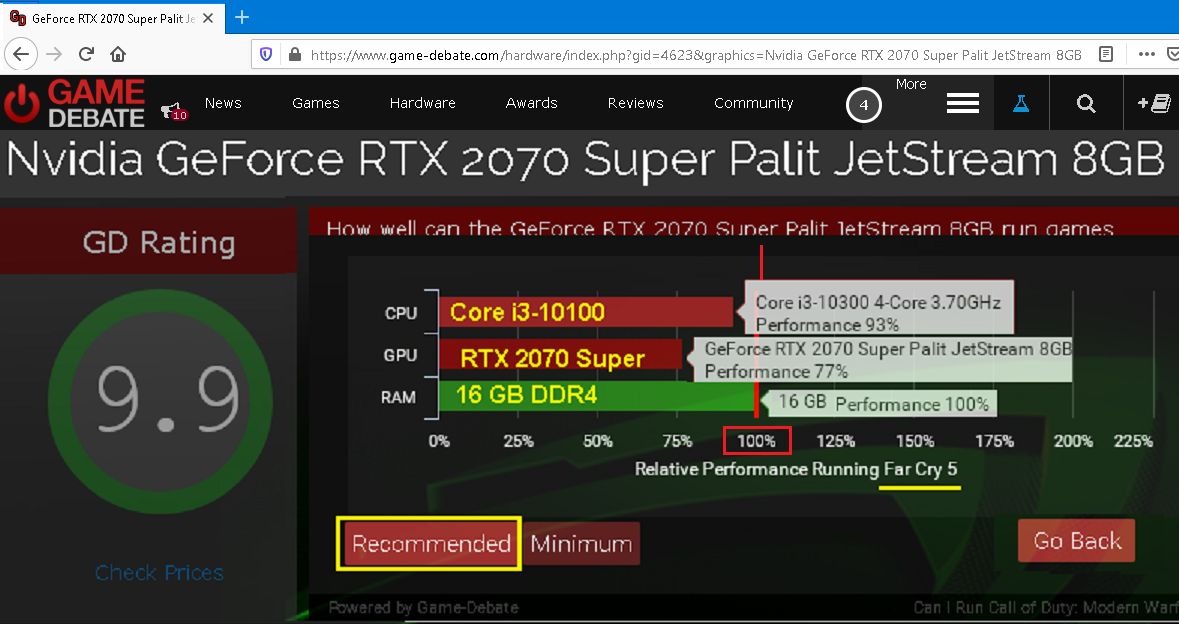Open the Games menu
Viewport: 1179px width, 624px height.
click(316, 103)
